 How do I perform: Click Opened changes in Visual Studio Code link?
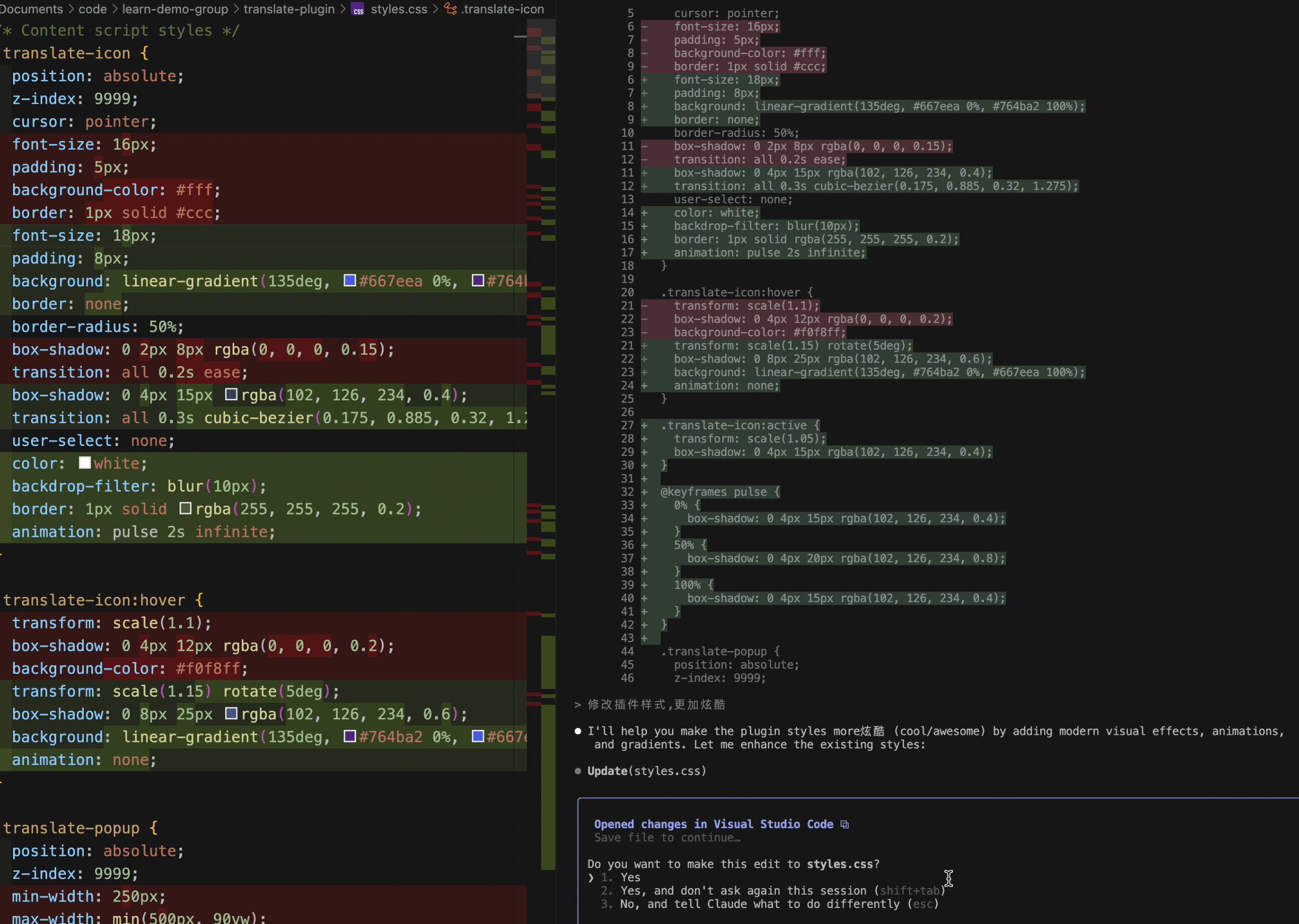pos(713,825)
